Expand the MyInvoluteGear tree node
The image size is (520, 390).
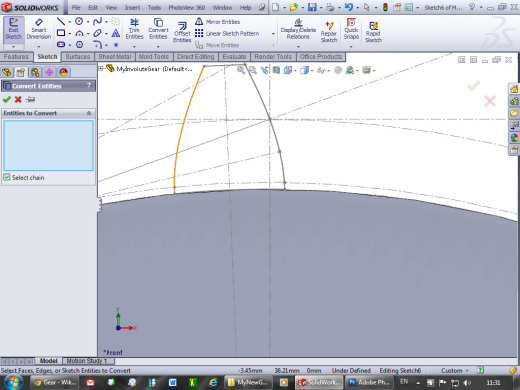(x=101, y=69)
